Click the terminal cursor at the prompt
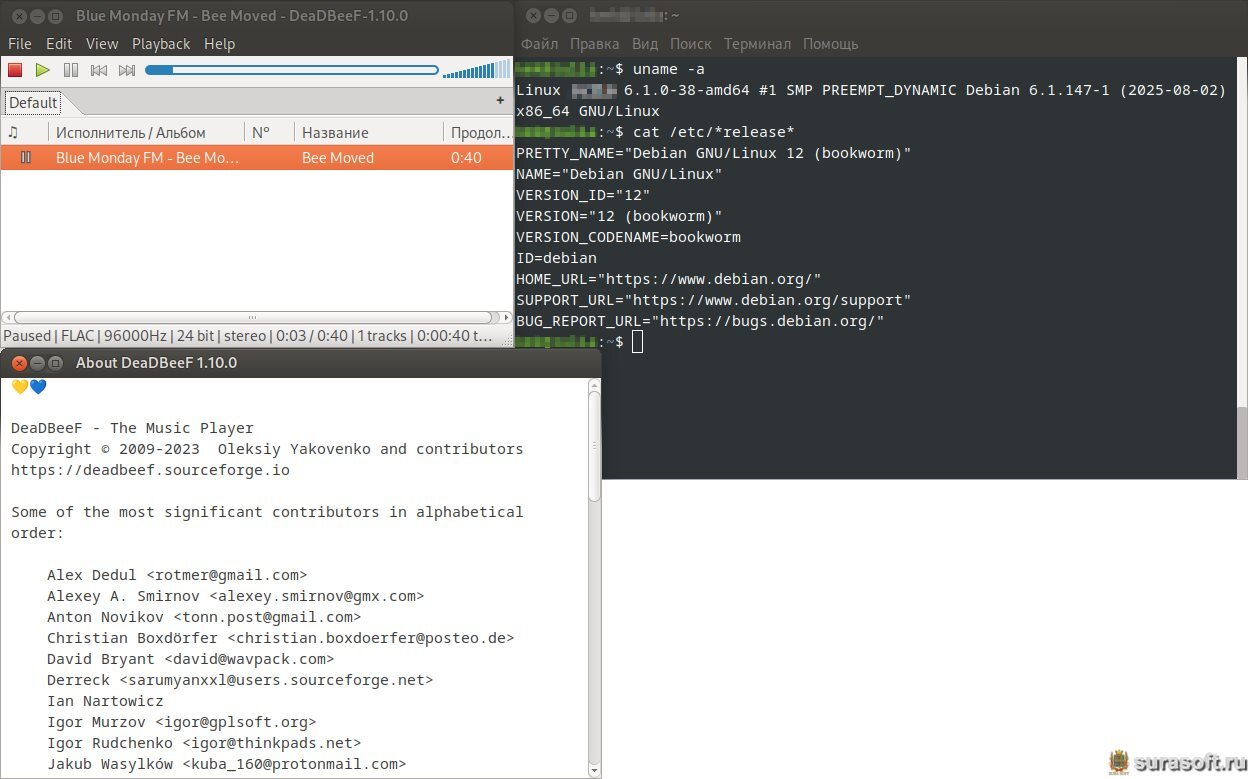 click(x=638, y=342)
